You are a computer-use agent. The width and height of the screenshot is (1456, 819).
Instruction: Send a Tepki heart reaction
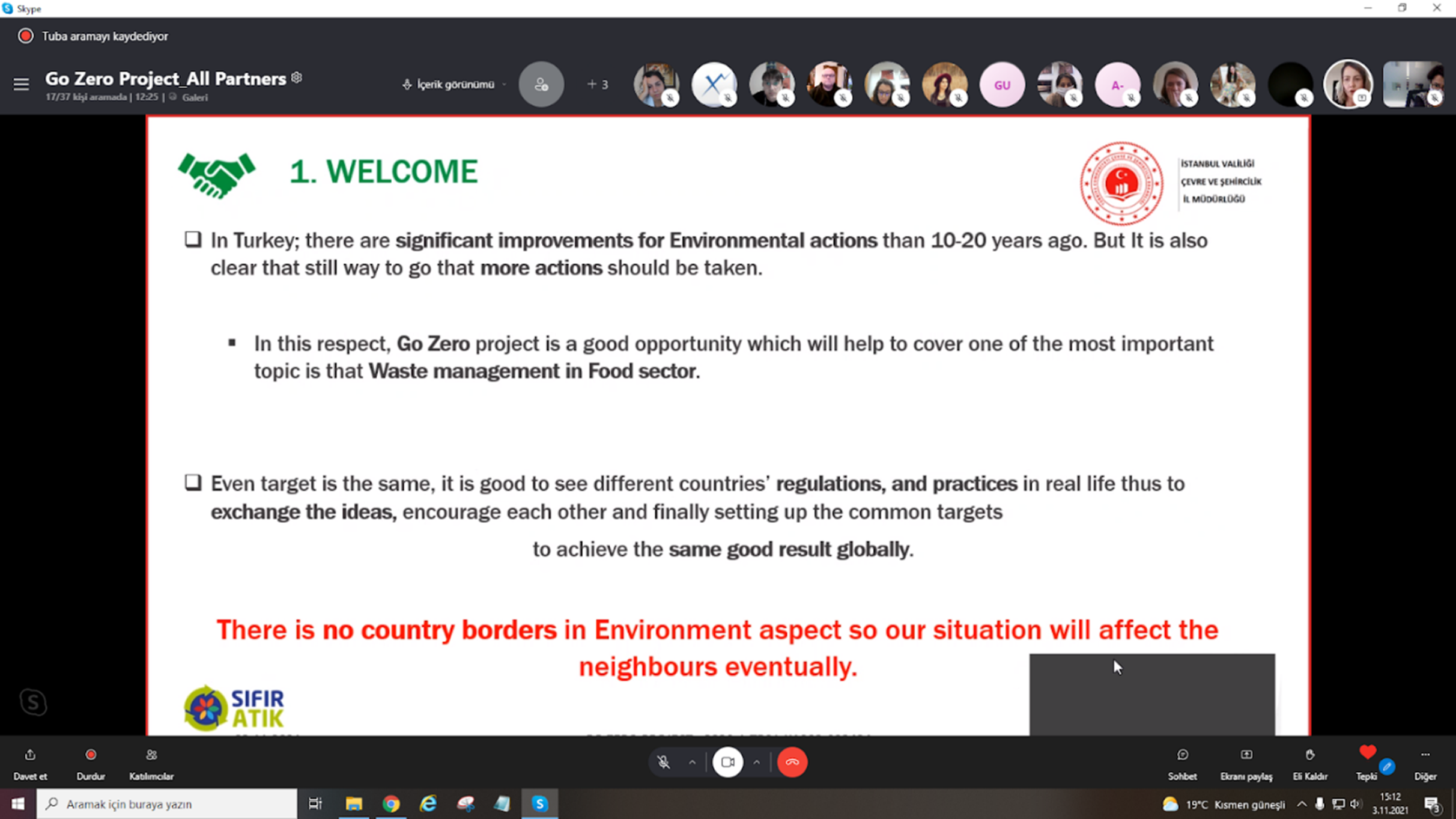[x=1367, y=754]
